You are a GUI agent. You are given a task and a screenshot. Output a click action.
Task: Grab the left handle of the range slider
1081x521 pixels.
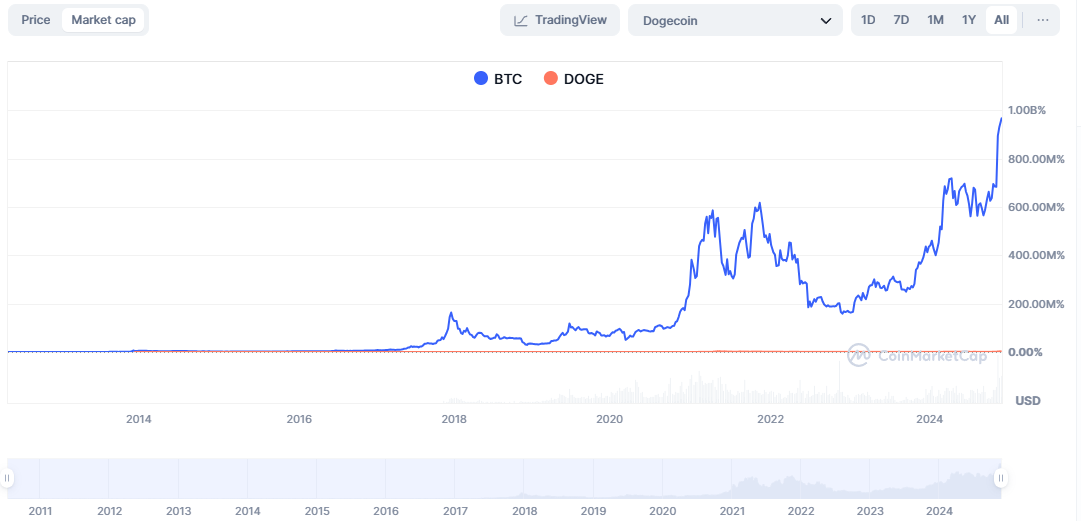(11, 479)
